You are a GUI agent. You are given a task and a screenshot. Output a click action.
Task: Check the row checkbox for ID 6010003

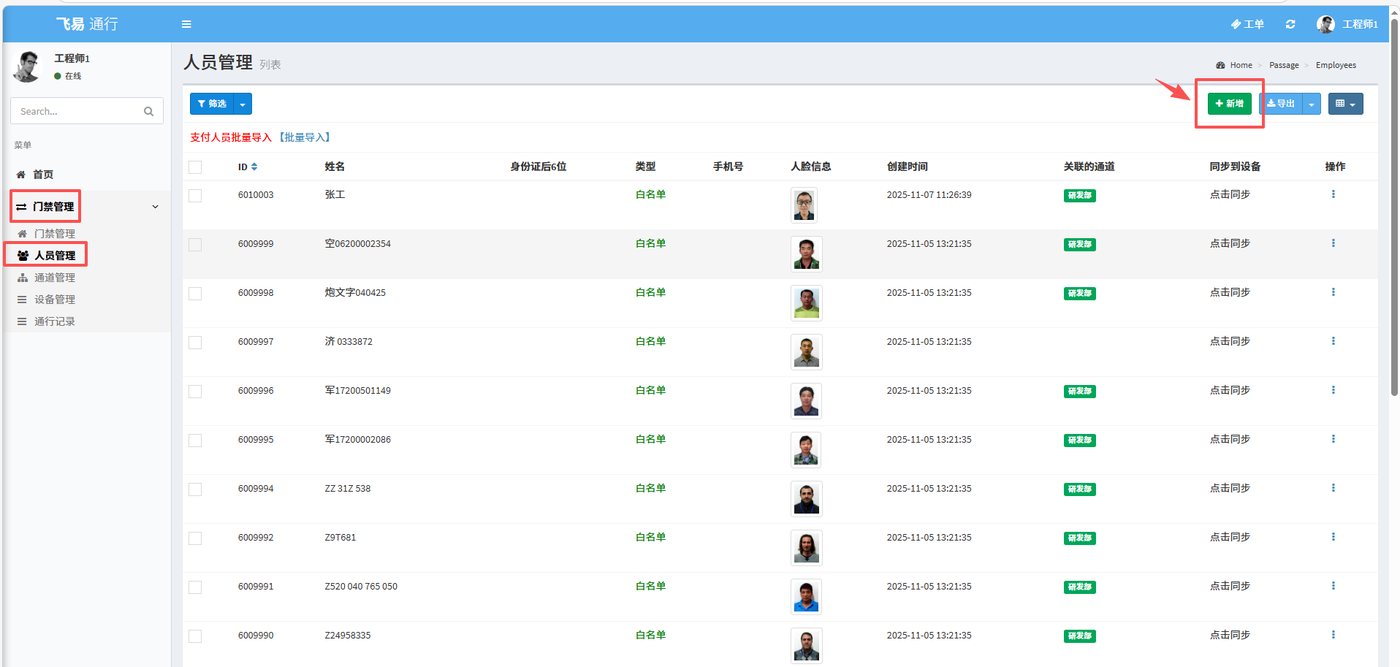click(x=195, y=195)
